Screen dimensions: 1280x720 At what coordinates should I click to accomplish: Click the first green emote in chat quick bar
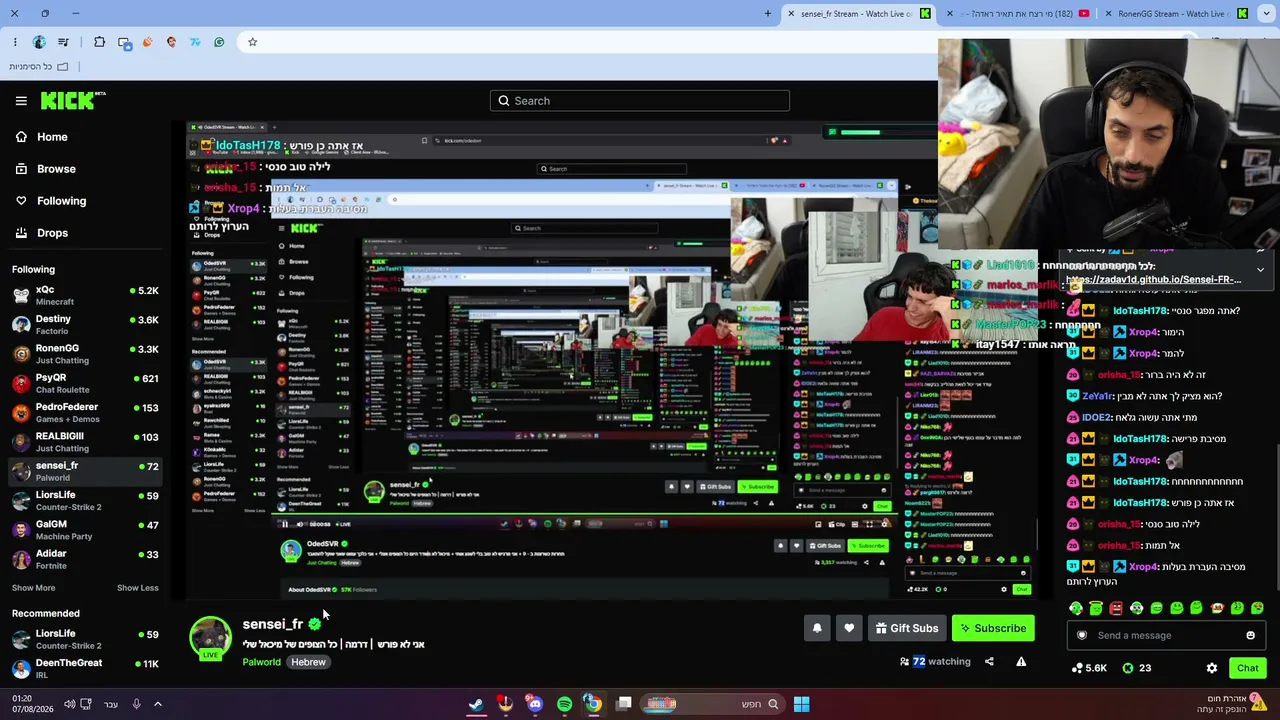tap(1076, 608)
